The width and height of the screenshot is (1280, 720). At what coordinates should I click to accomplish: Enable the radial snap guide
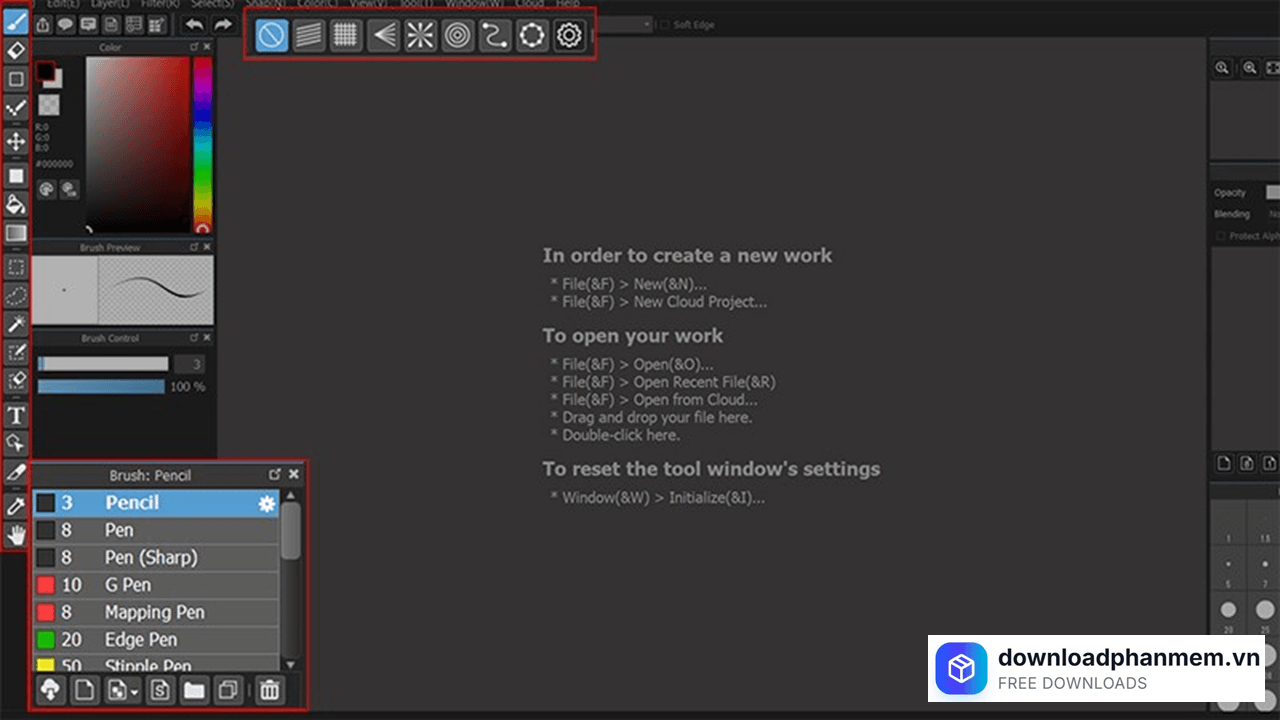point(420,36)
